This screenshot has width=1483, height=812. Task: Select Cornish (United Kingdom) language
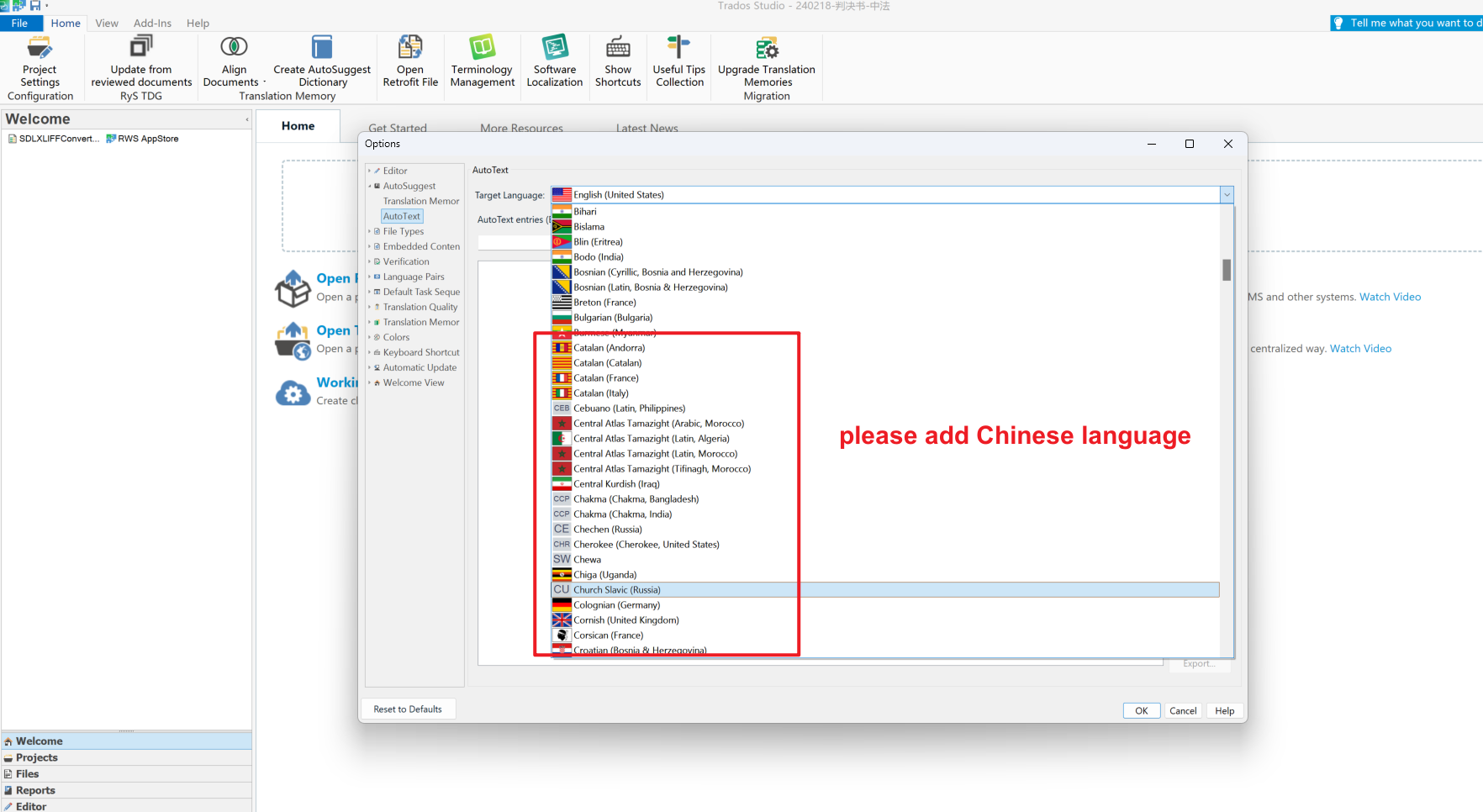tap(885, 620)
